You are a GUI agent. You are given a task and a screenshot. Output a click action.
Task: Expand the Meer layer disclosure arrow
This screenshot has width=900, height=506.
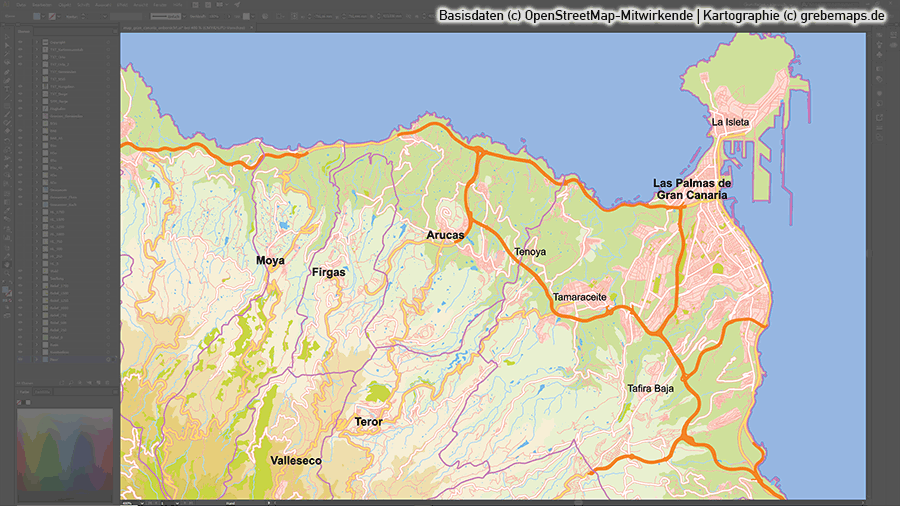(36, 359)
